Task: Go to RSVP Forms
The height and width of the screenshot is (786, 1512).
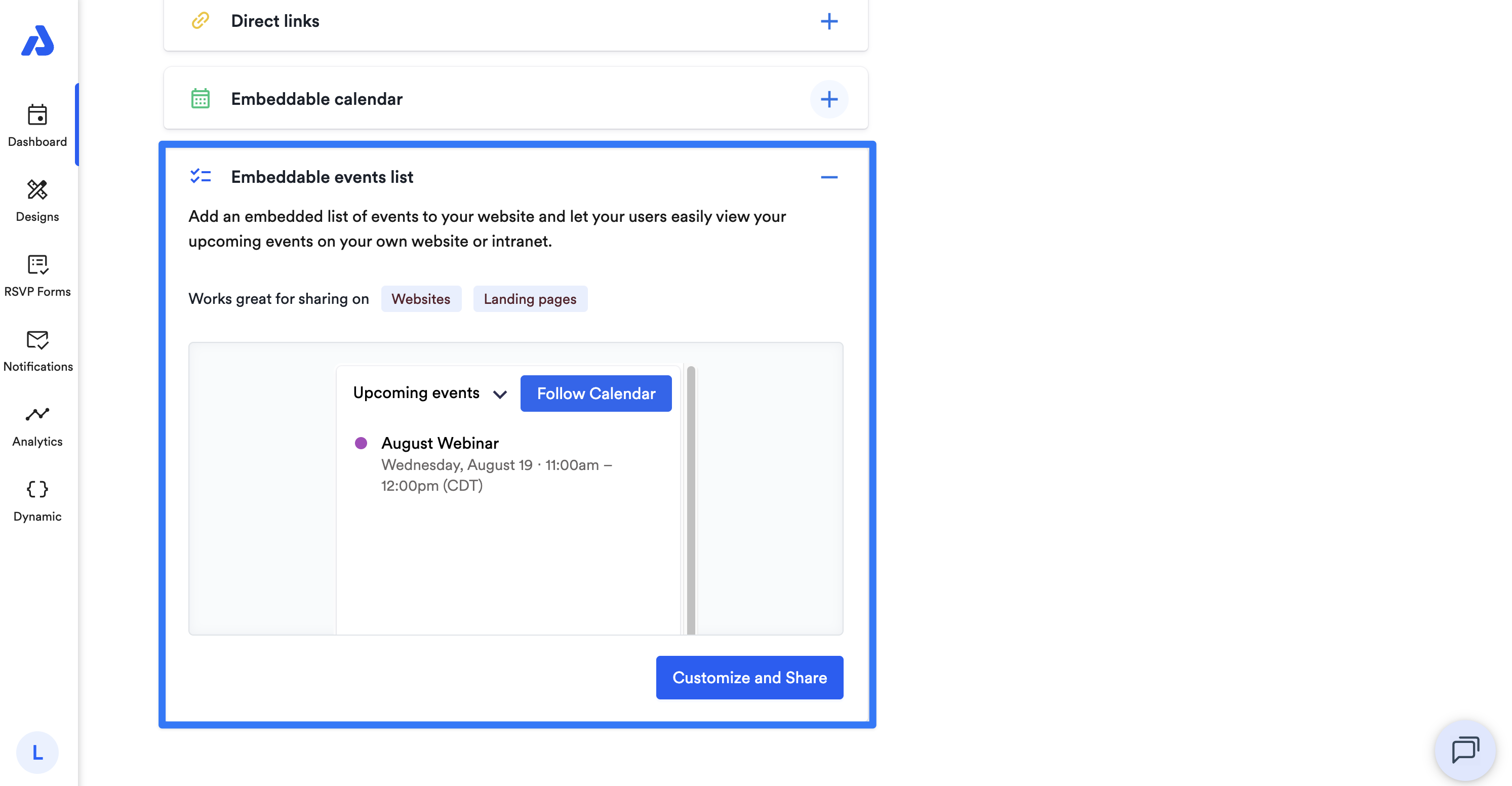Action: [x=37, y=276]
